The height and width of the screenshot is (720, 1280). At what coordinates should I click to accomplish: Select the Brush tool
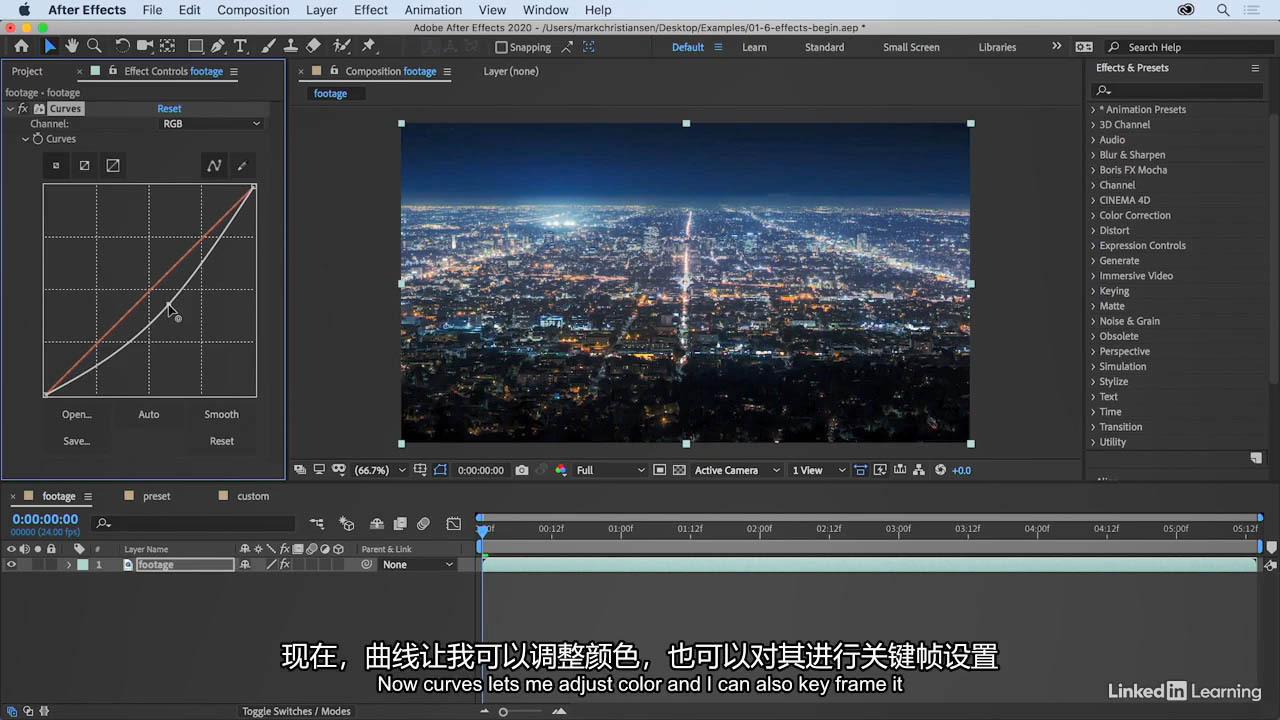(268, 46)
